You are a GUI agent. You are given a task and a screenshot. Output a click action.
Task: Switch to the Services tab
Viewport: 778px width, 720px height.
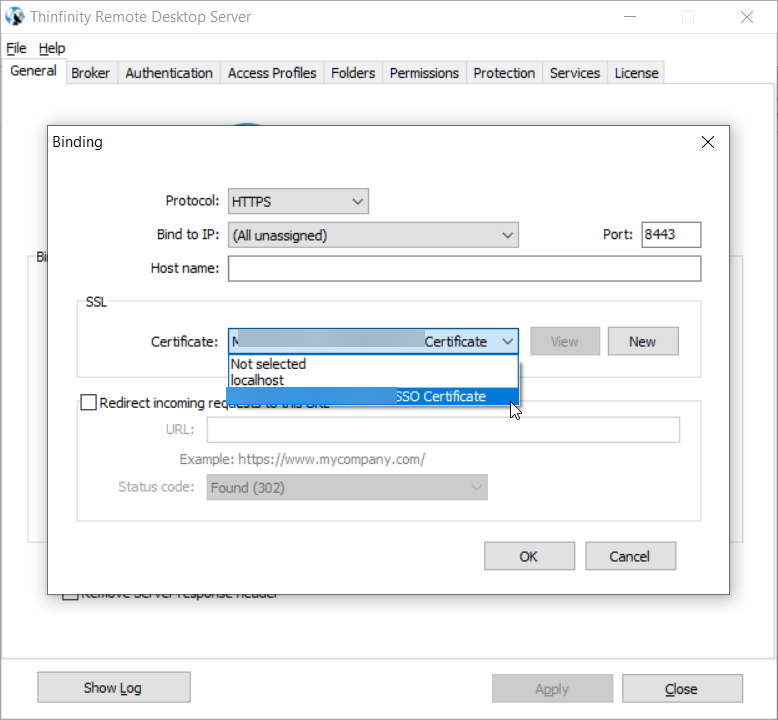click(575, 73)
